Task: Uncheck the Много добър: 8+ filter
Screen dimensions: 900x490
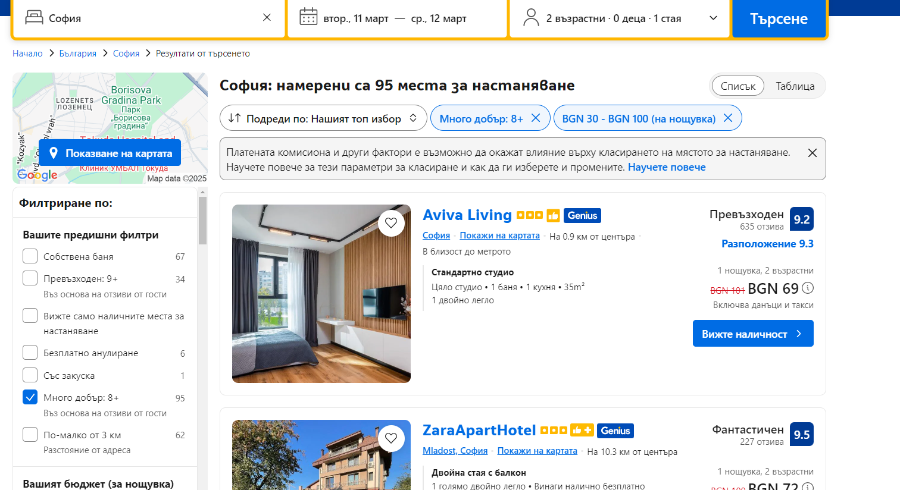Action: tap(30, 397)
